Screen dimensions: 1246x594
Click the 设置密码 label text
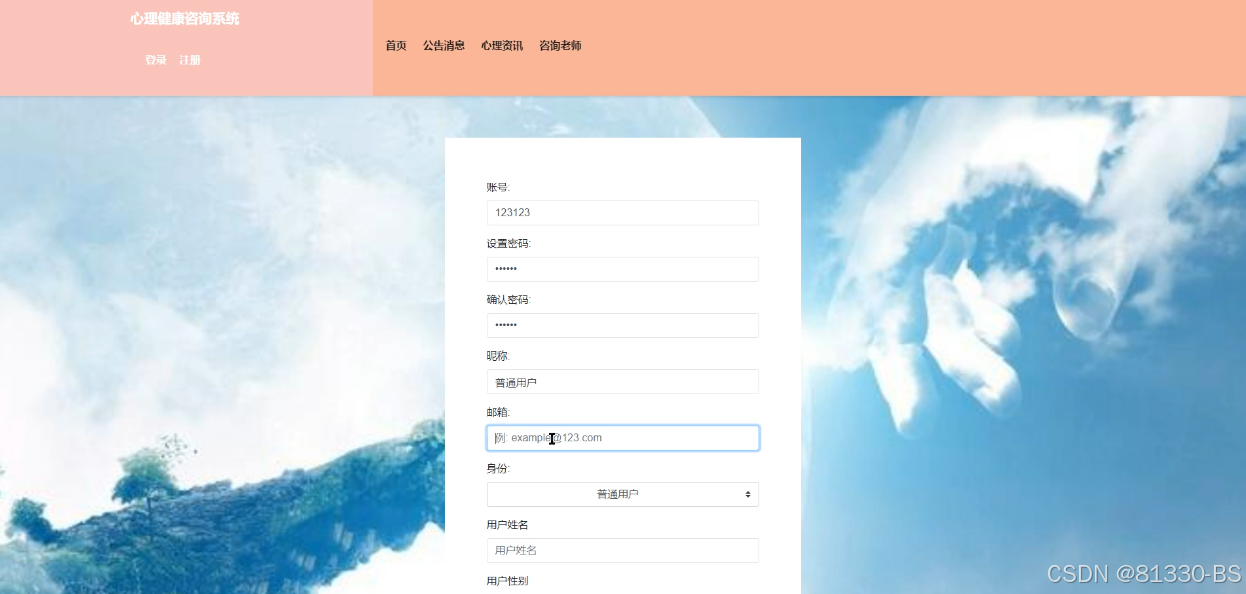tap(509, 244)
